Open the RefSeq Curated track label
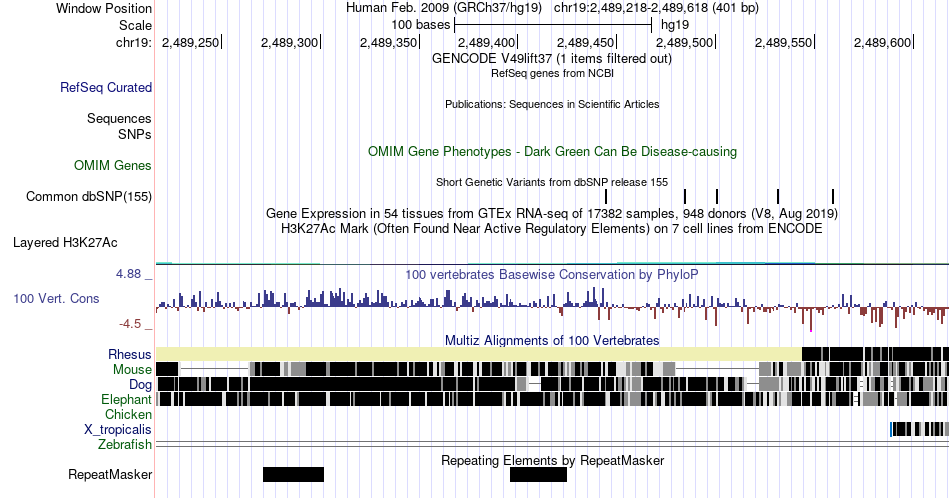The image size is (950, 498). tap(106, 87)
